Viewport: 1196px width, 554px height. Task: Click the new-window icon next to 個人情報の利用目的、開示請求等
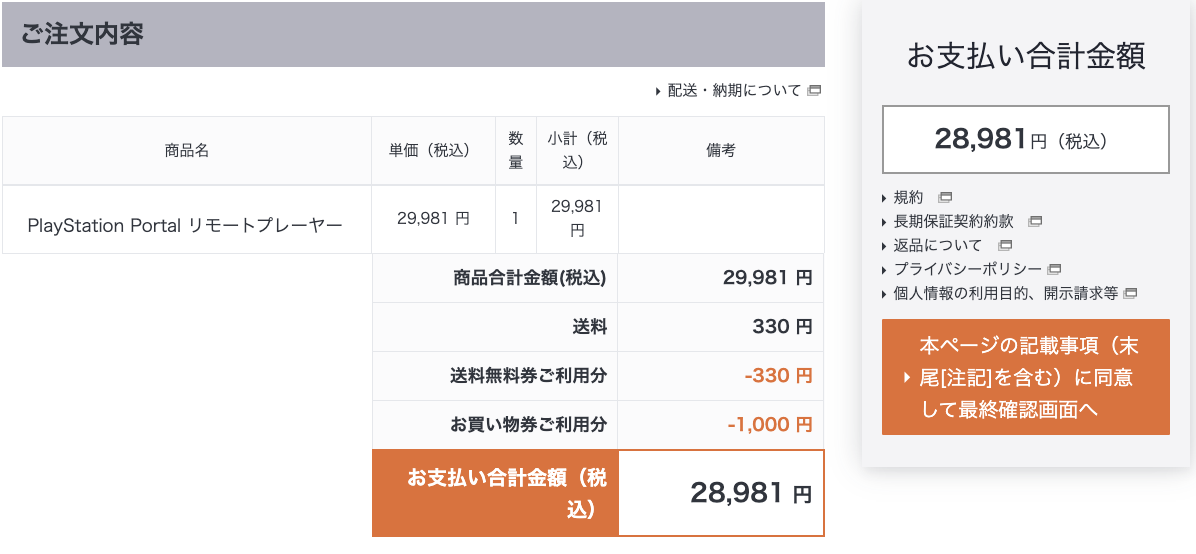tap(1130, 293)
